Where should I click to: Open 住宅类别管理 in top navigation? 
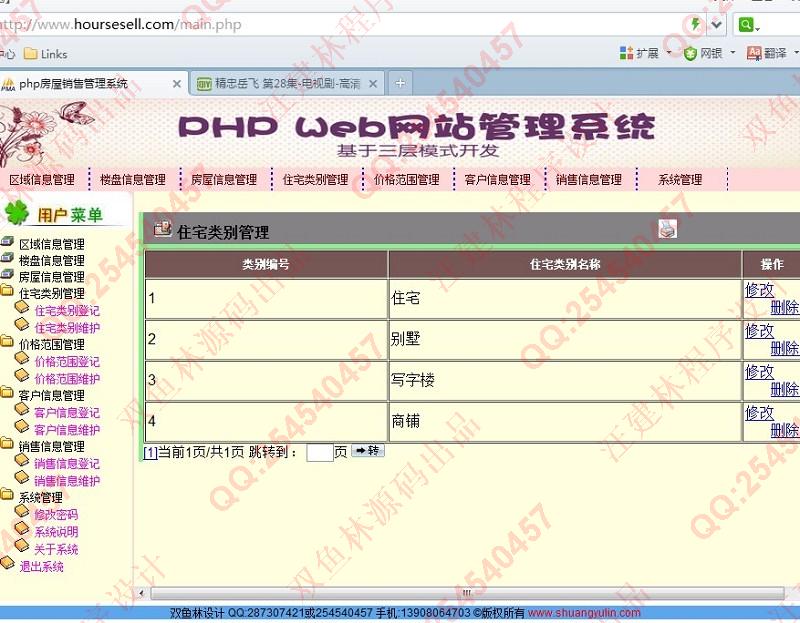coord(315,180)
